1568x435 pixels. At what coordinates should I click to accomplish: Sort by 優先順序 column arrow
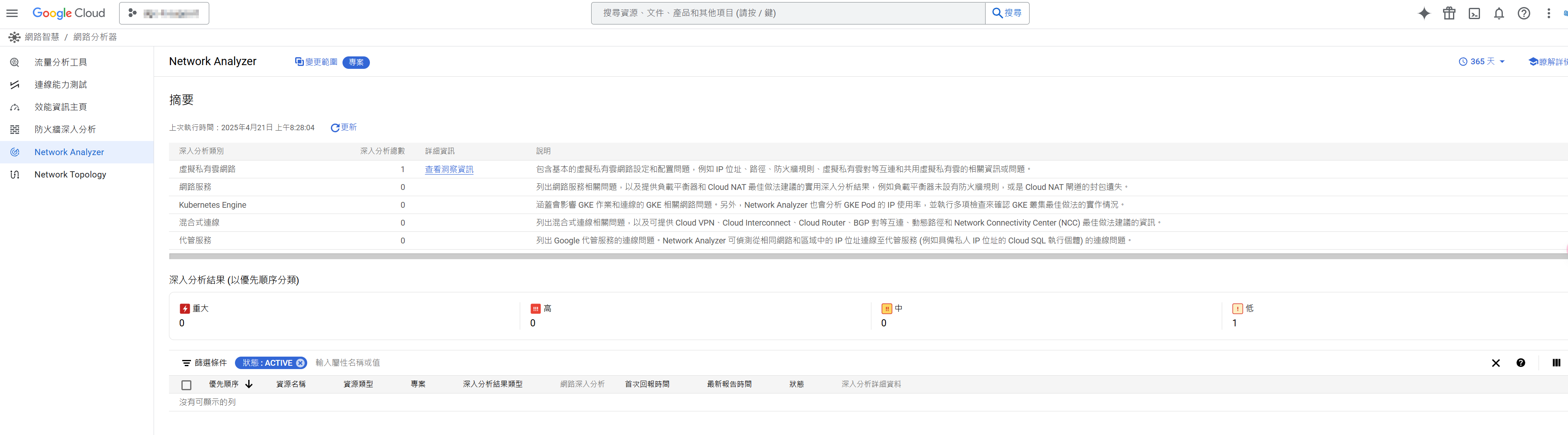point(249,384)
